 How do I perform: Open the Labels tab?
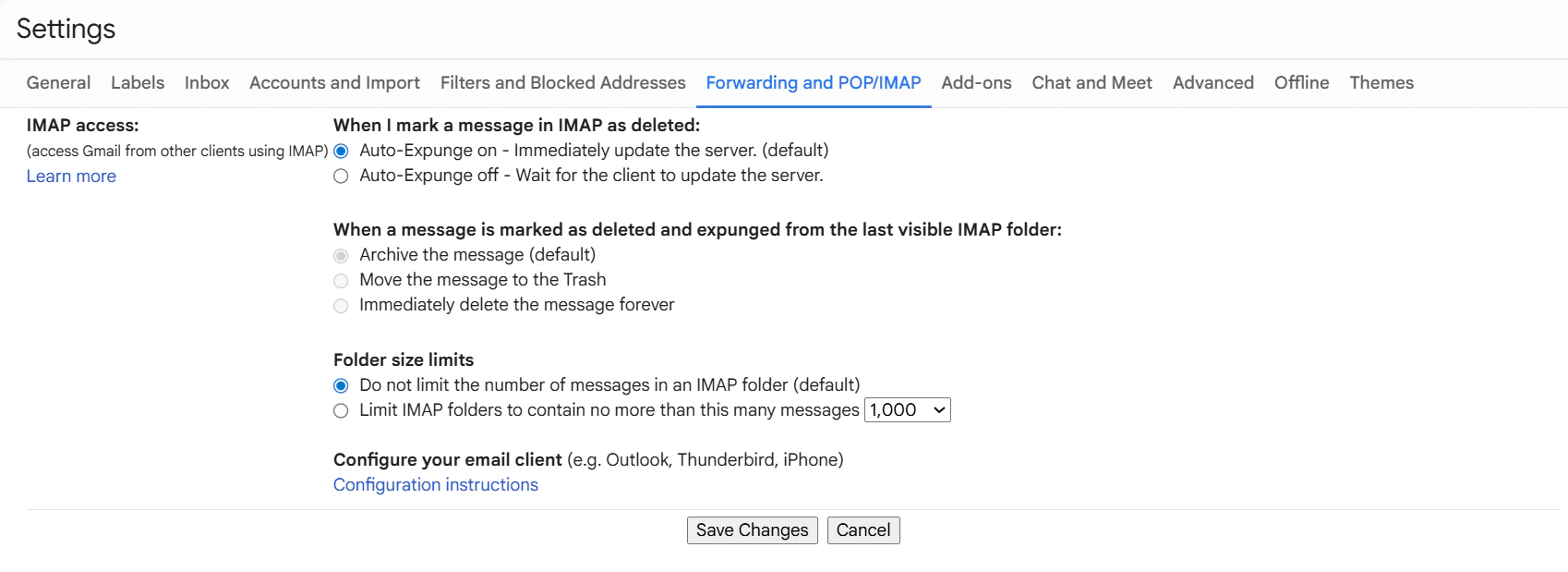[137, 82]
